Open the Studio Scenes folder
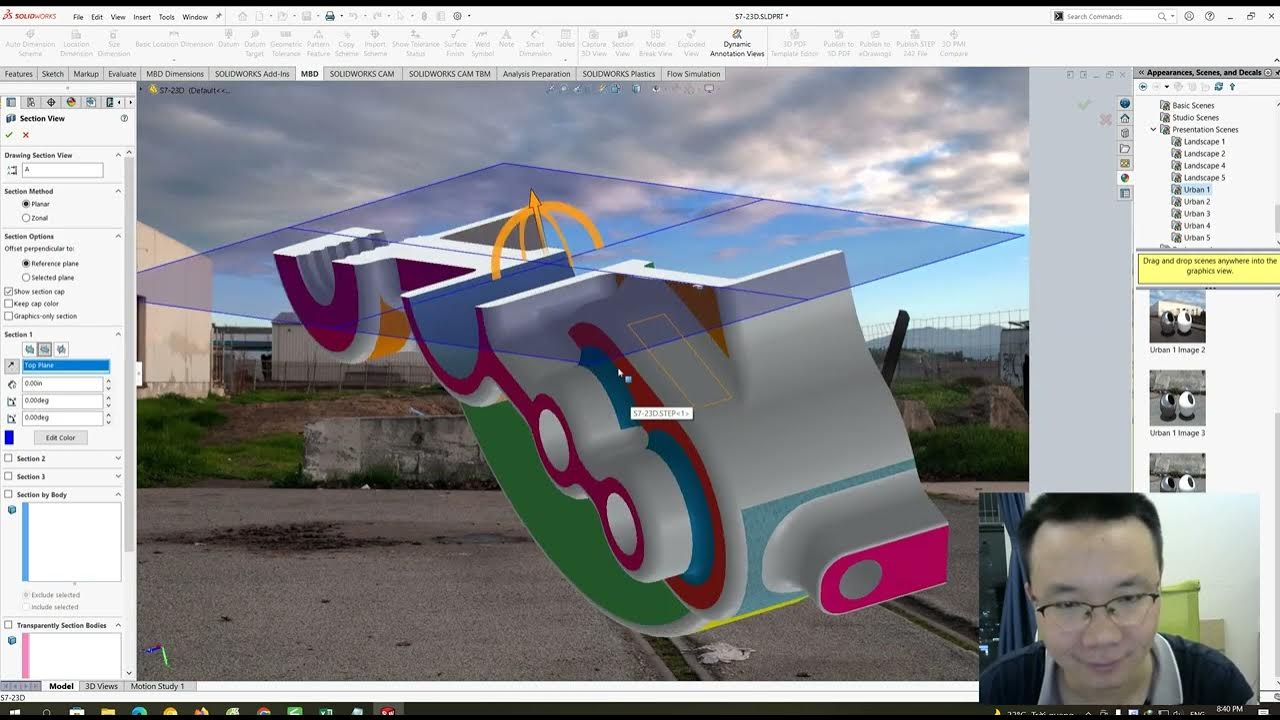This screenshot has height=720, width=1280. [x=1195, y=117]
